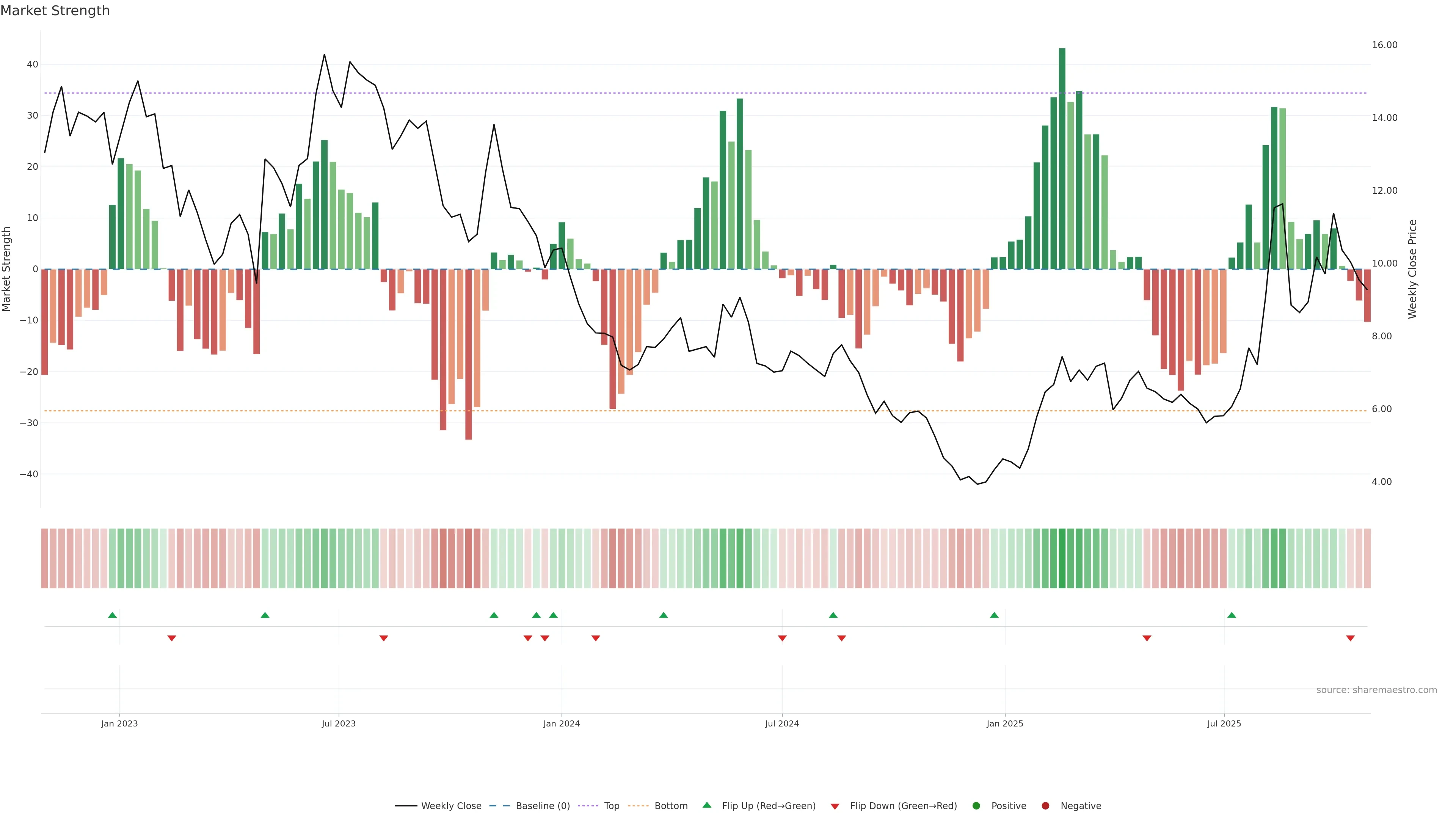Click the Negative red circle legend icon
The height and width of the screenshot is (819, 1456).
(1045, 806)
